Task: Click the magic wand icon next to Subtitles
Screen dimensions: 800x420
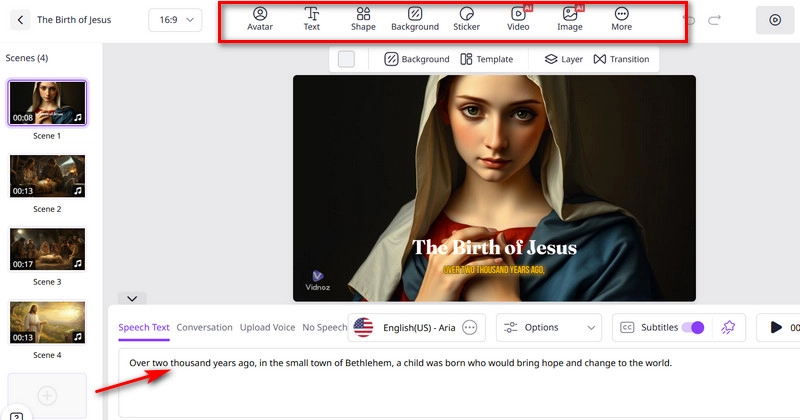Action: tap(728, 327)
